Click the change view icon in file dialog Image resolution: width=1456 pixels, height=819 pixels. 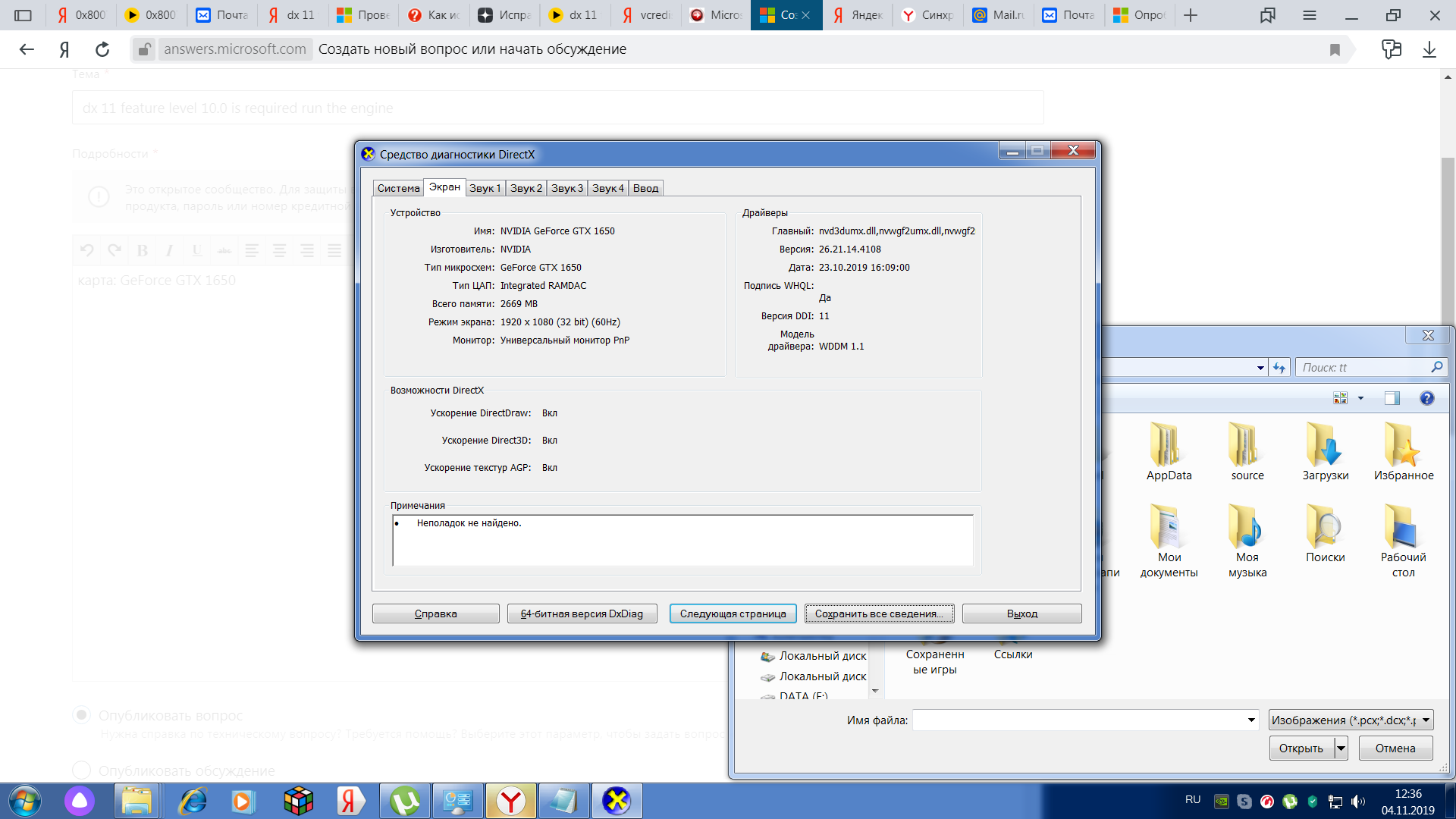pos(1341,398)
